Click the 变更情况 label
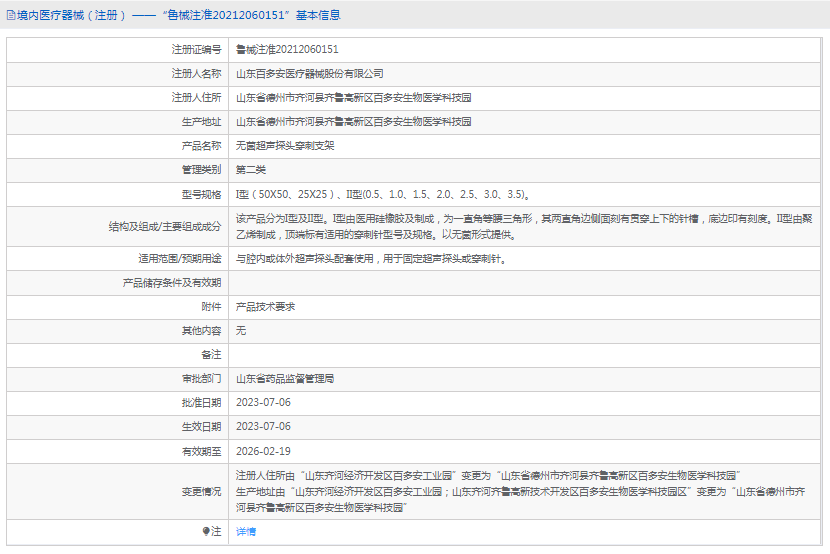 [x=201, y=492]
